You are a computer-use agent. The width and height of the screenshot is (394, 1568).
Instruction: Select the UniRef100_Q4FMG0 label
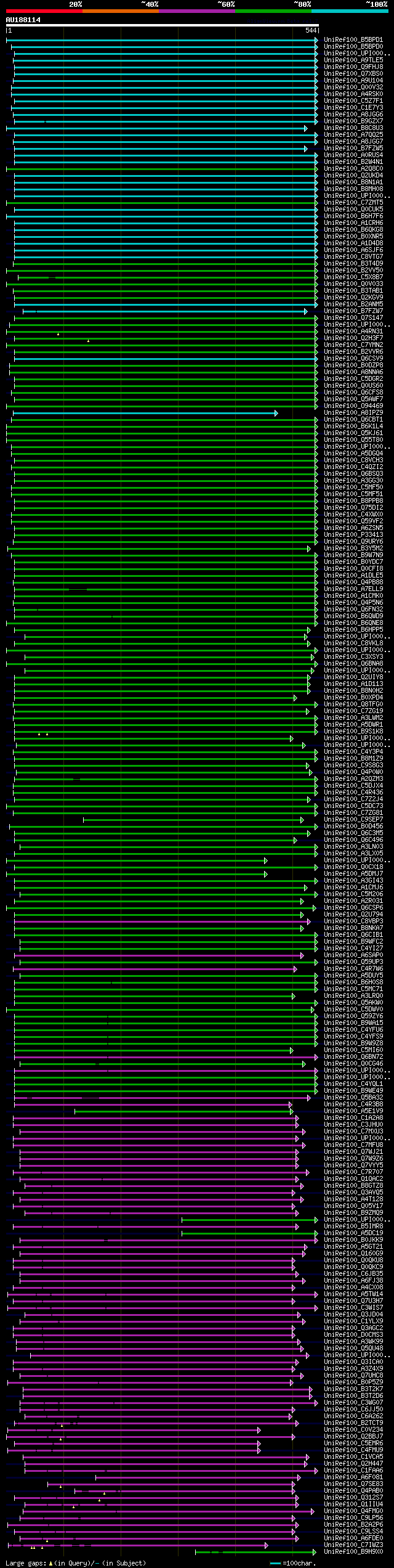coord(353,1511)
